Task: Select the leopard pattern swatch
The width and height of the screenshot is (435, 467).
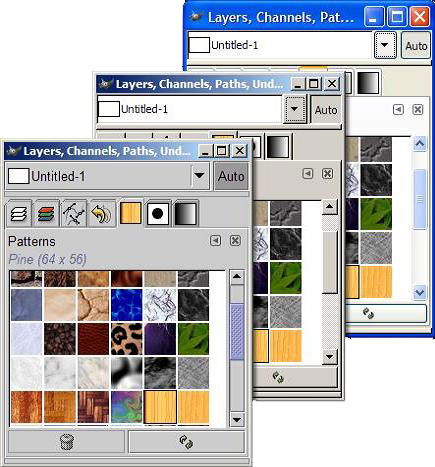Action: (127, 339)
